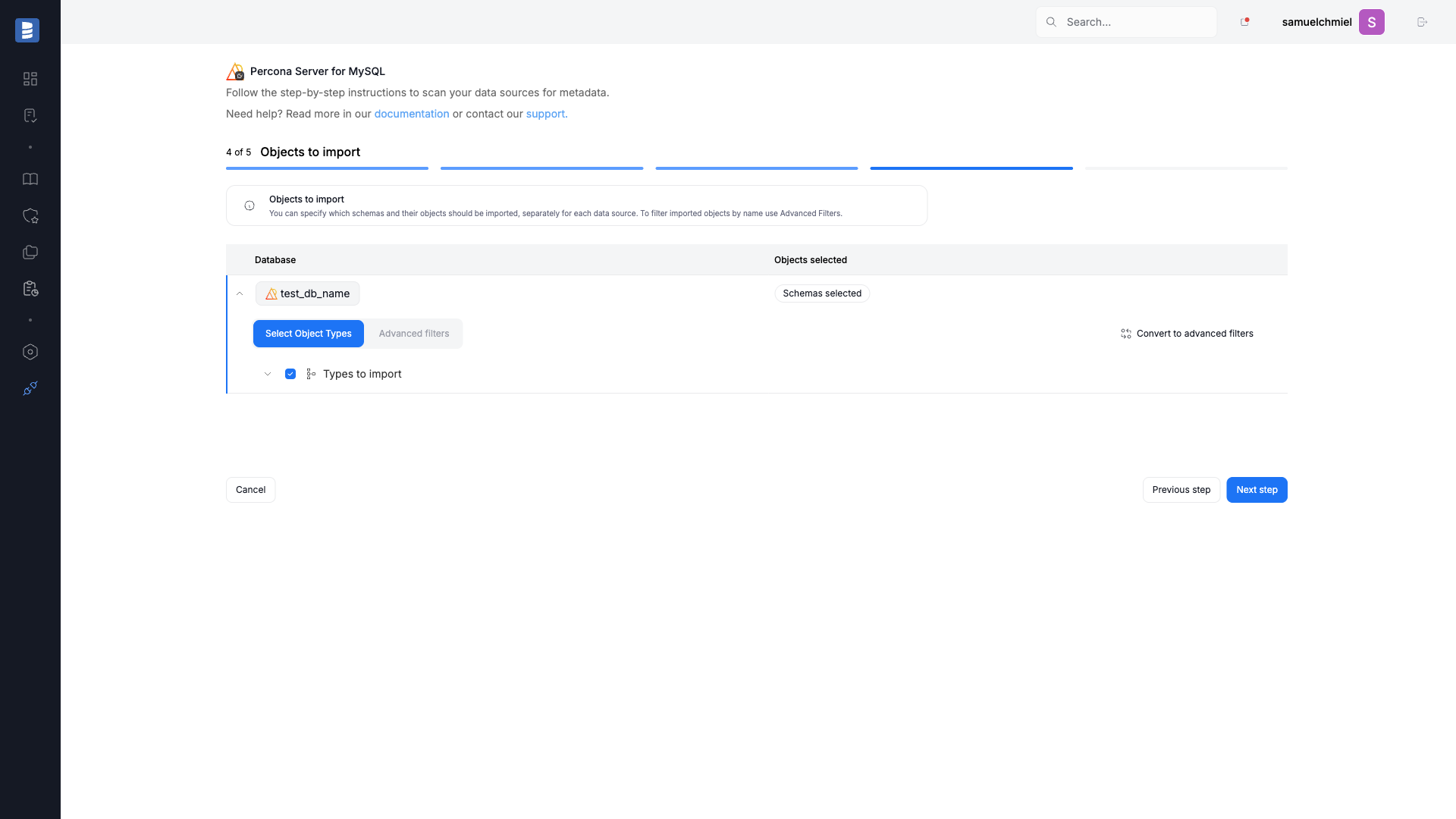Open the hexagon settings sidebar icon
The width and height of the screenshot is (1456, 819).
pyautogui.click(x=30, y=352)
